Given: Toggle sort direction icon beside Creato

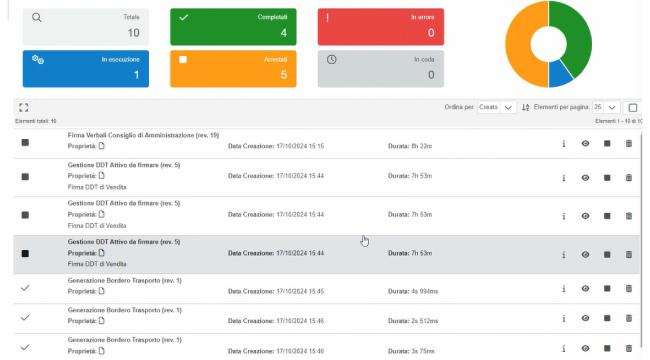Looking at the screenshot, I should pyautogui.click(x=525, y=107).
